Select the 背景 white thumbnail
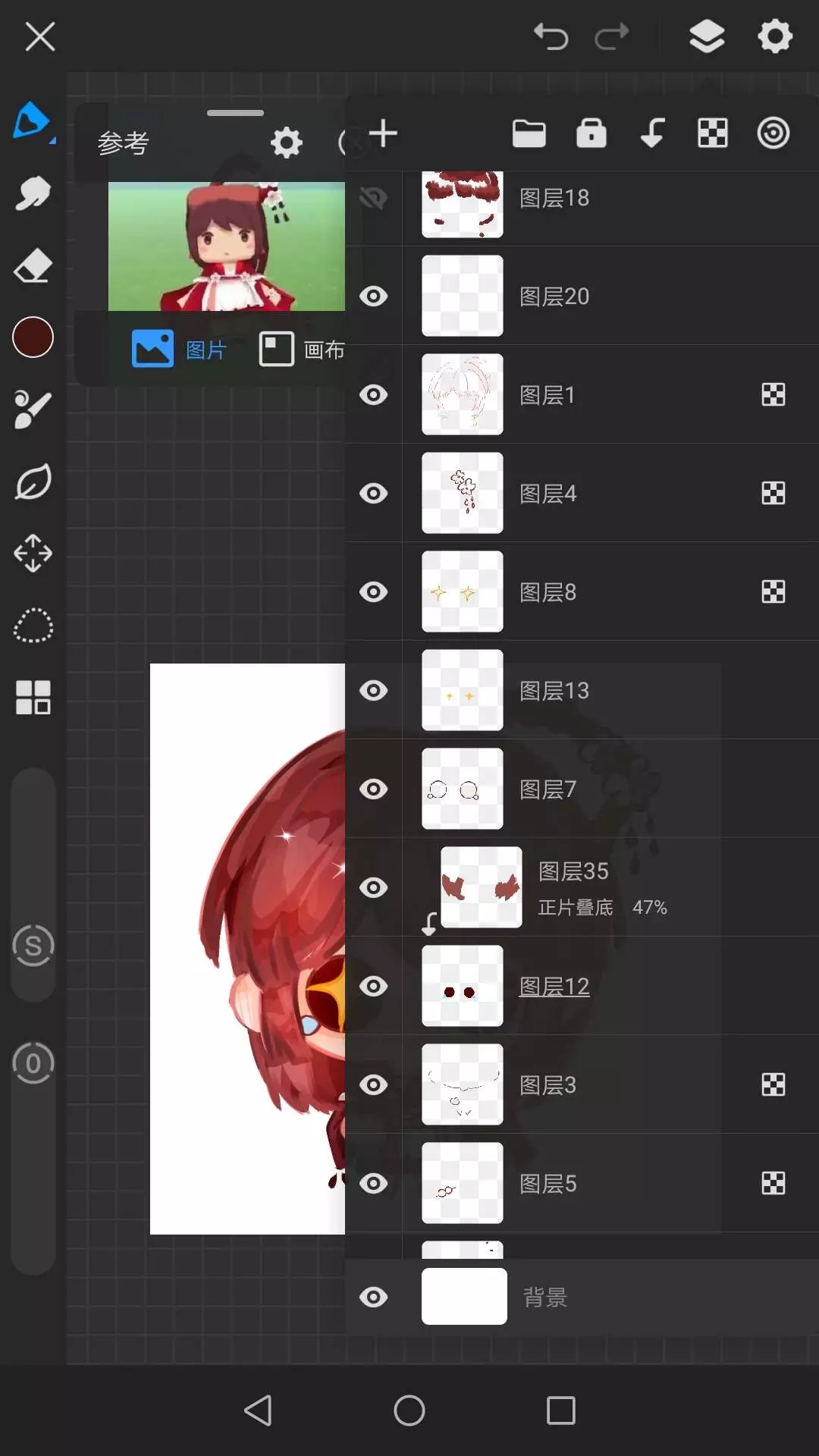The width and height of the screenshot is (819, 1456). [x=464, y=1297]
